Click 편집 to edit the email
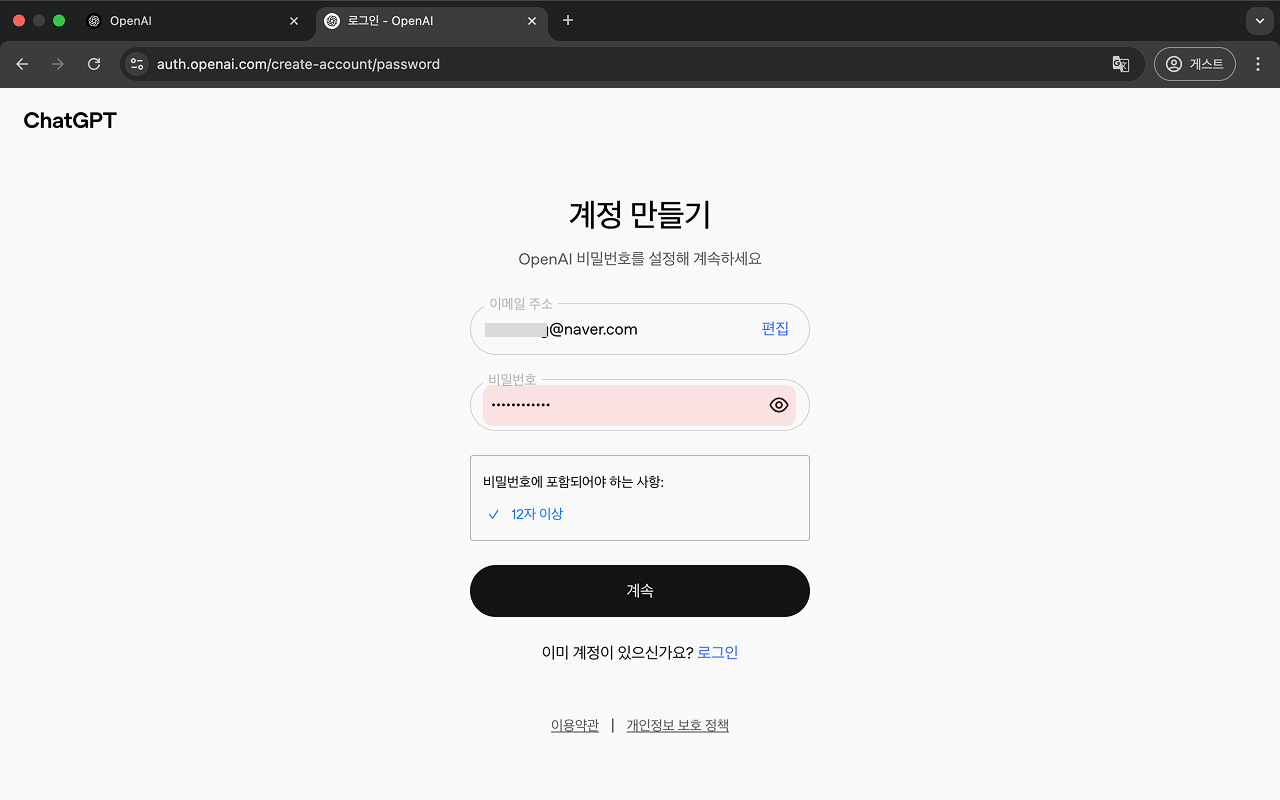This screenshot has width=1280, height=800. 775,329
